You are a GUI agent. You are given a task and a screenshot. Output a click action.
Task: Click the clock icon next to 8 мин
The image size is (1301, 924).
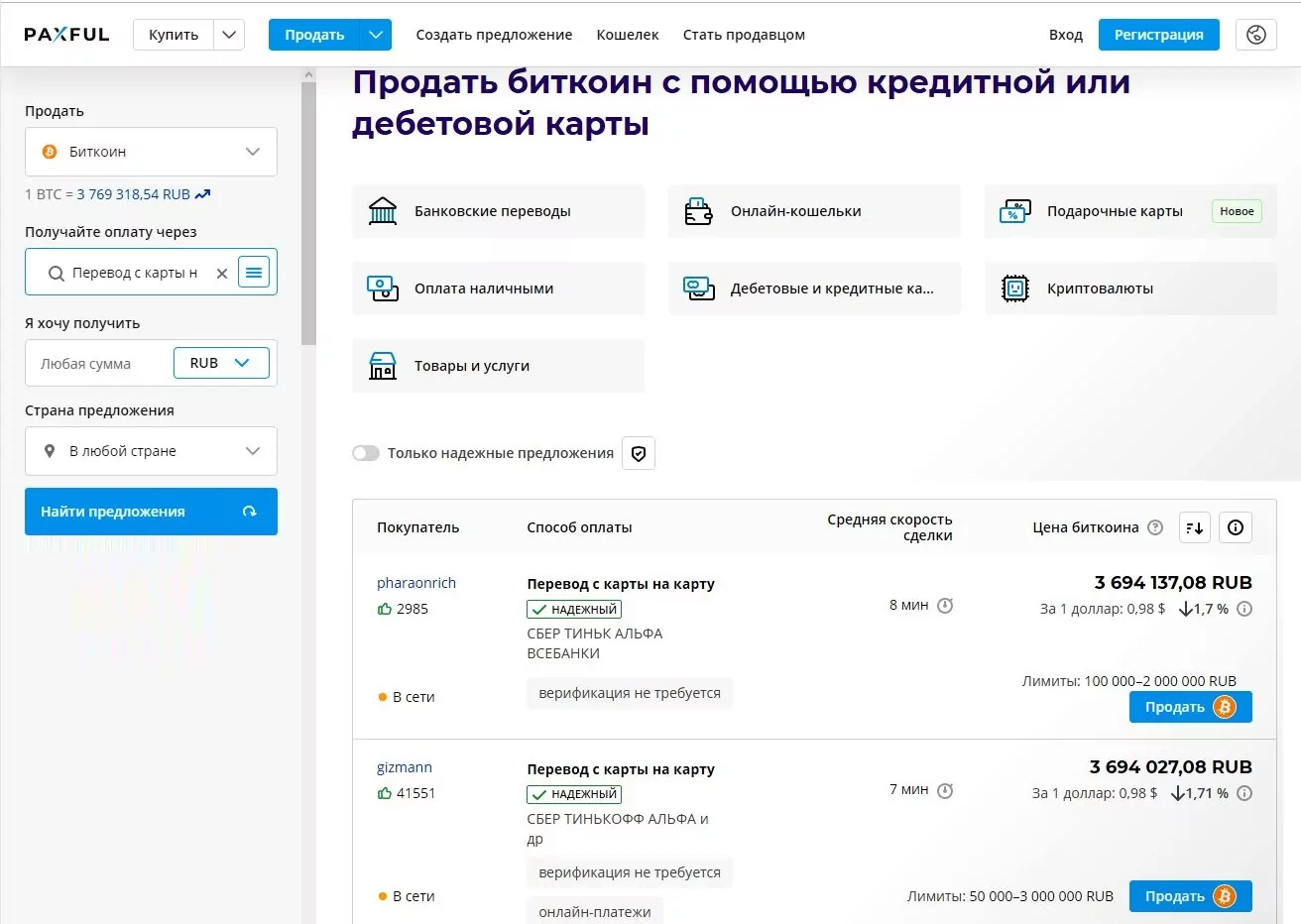(x=945, y=606)
